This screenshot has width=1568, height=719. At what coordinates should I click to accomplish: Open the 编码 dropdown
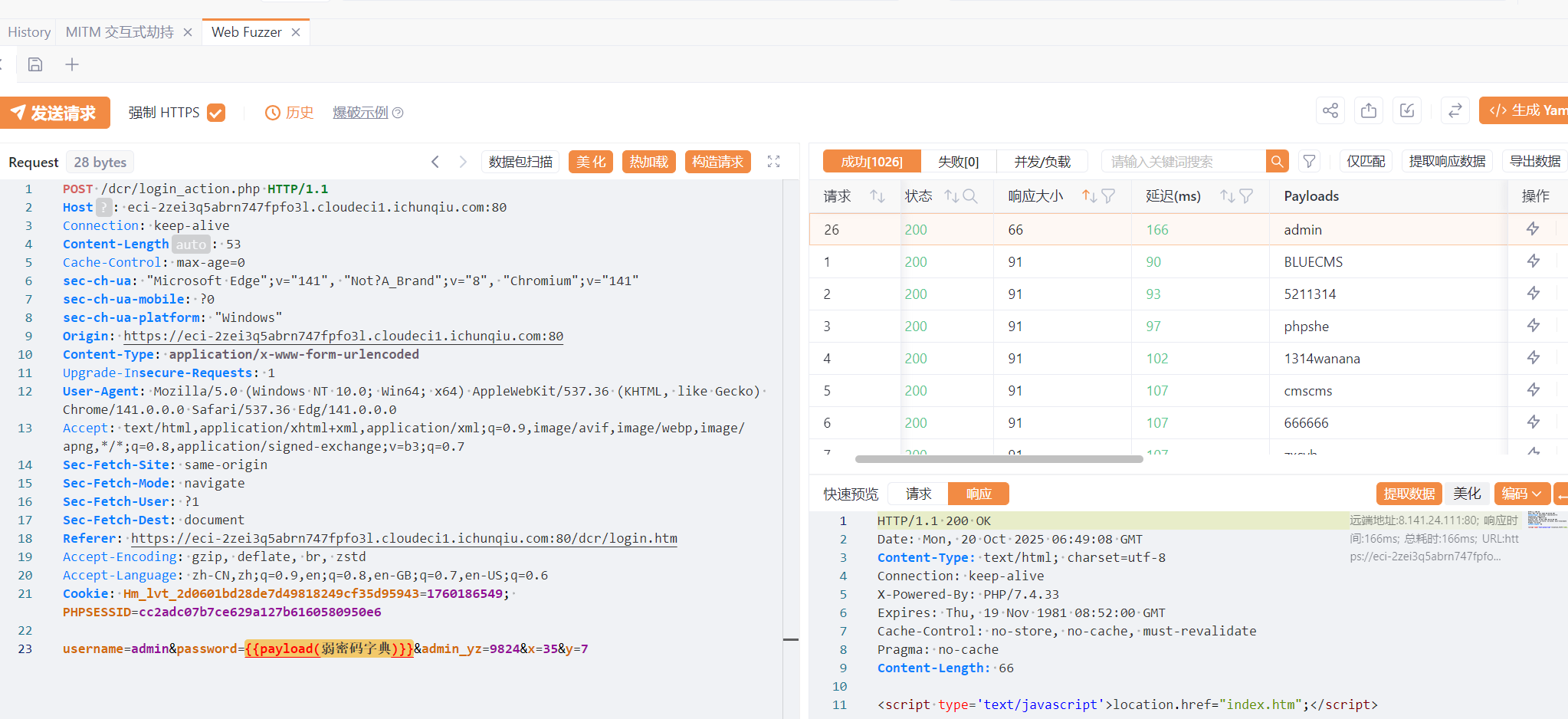[1522, 494]
